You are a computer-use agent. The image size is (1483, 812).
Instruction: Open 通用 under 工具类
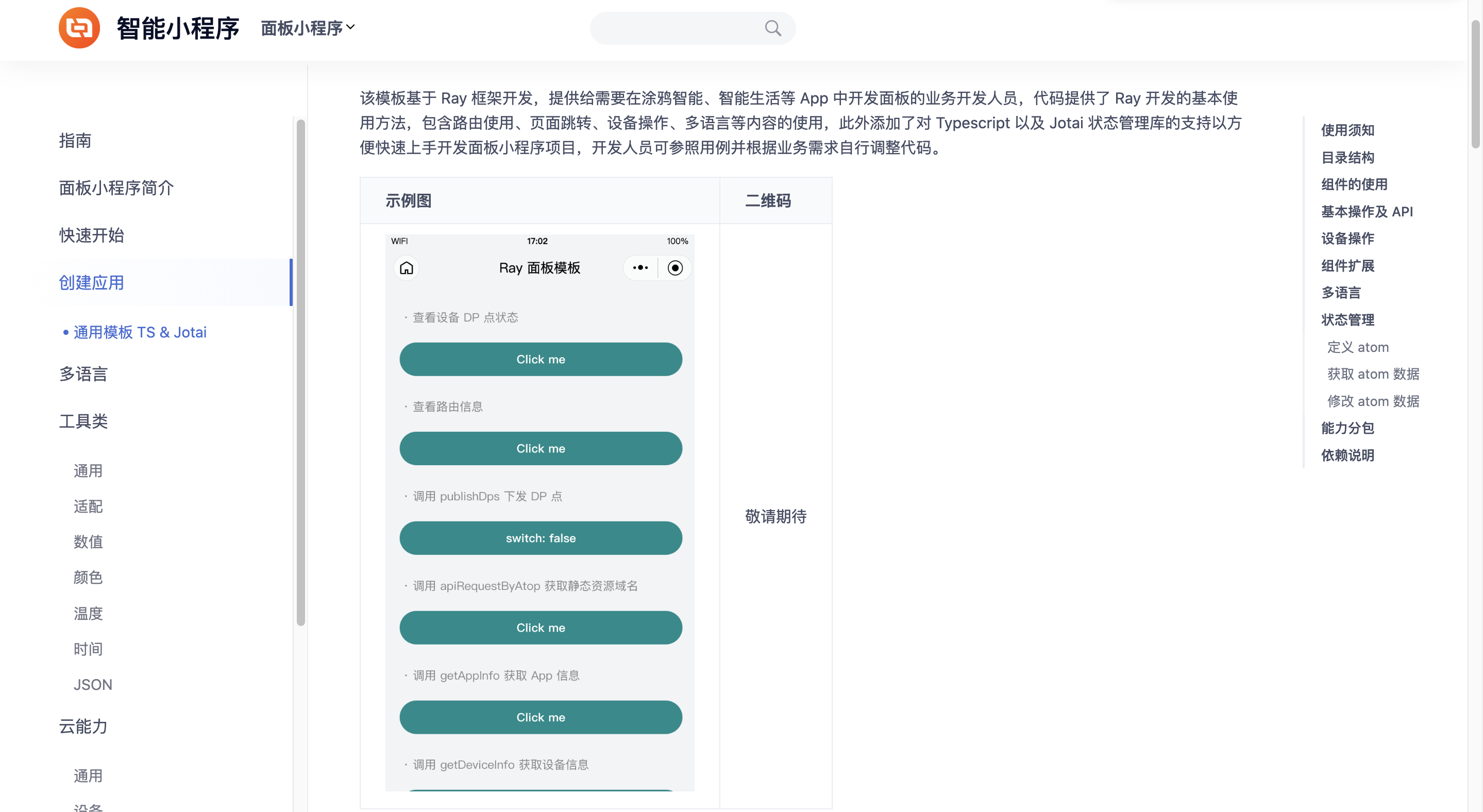tap(88, 471)
